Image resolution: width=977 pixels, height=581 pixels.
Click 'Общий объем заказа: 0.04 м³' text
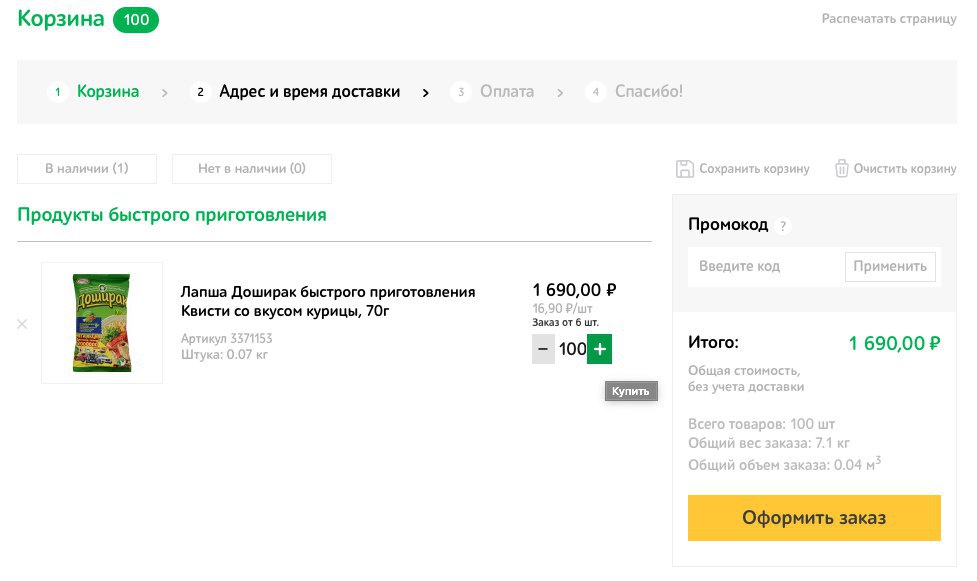[784, 464]
